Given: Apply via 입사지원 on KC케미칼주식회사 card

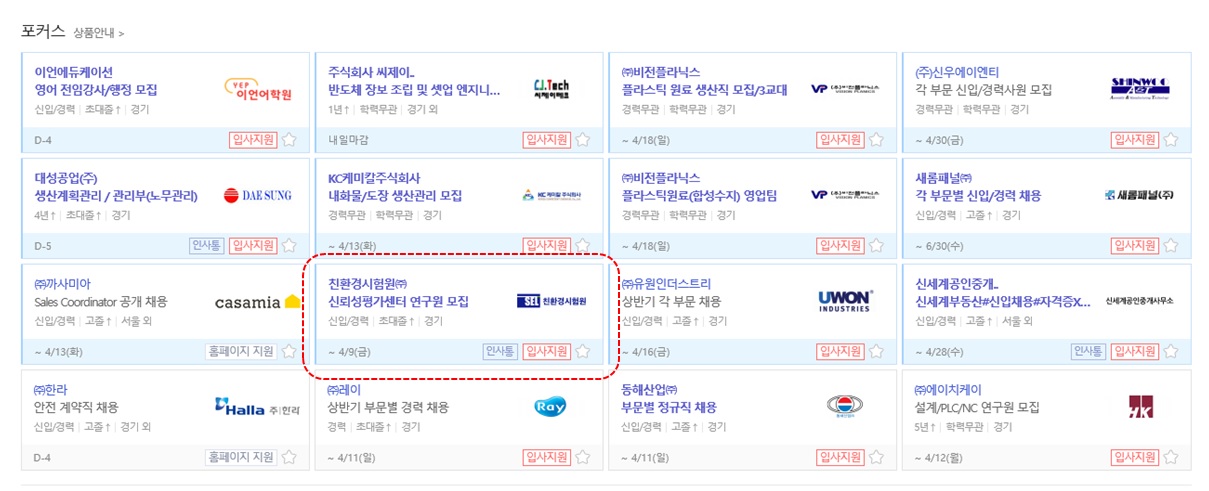Looking at the screenshot, I should coord(546,246).
